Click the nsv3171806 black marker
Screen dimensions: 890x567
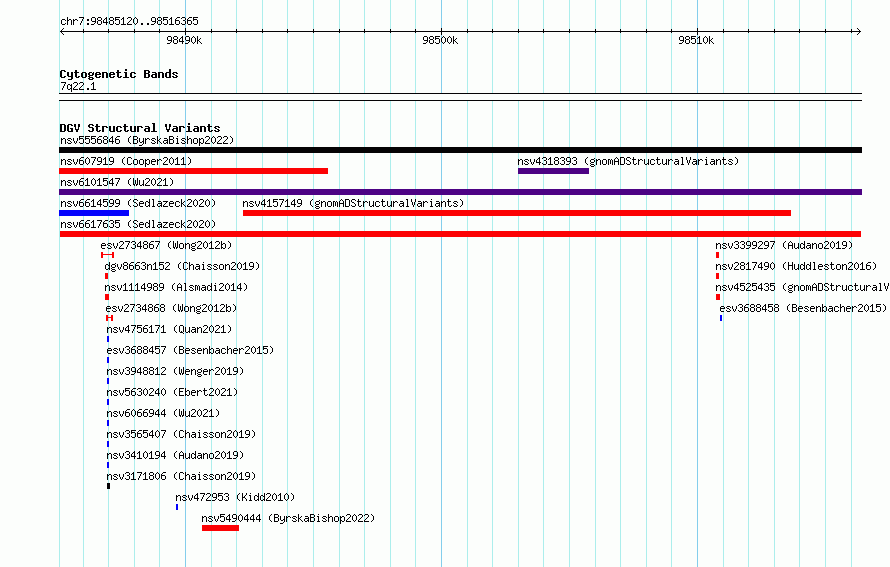108,486
